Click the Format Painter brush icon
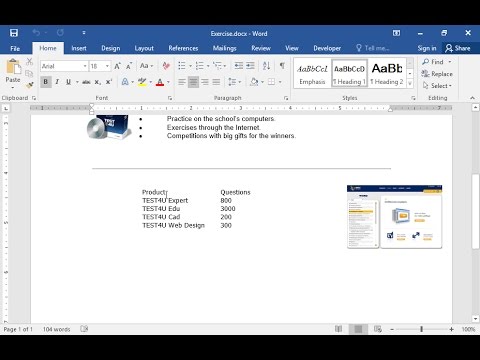The width and height of the screenshot is (480, 360). tap(30, 85)
